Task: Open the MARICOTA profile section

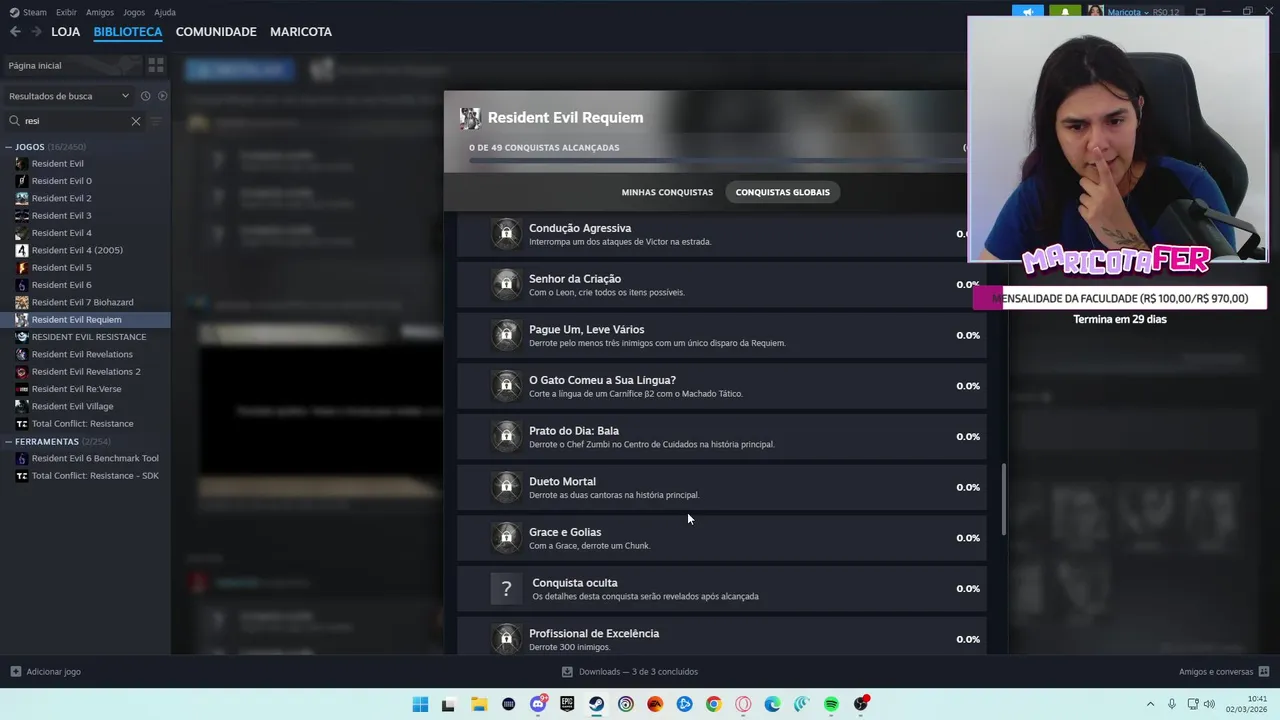Action: point(301,32)
